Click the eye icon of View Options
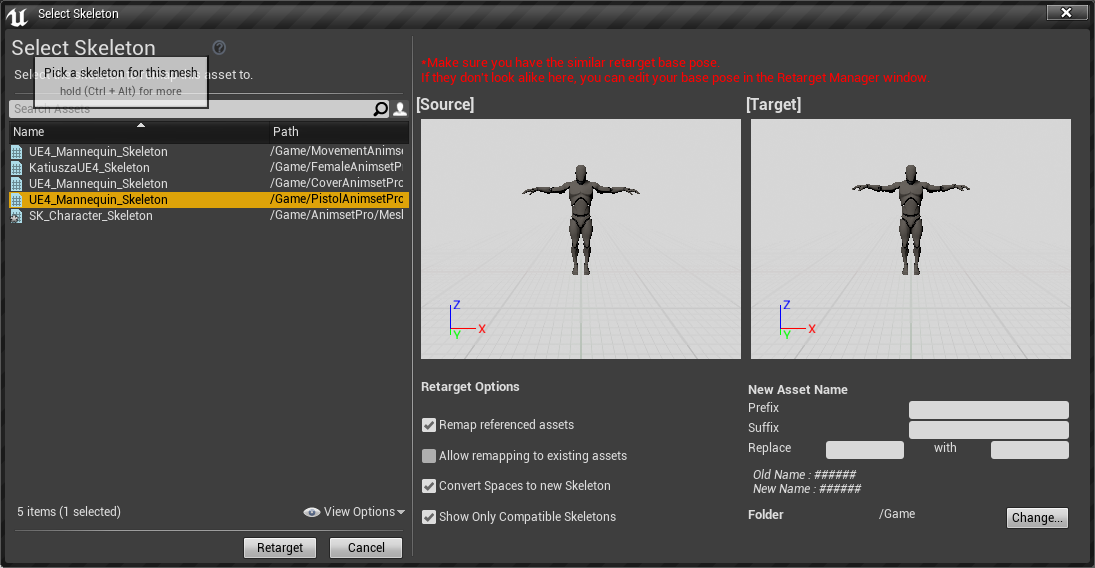 coord(311,512)
